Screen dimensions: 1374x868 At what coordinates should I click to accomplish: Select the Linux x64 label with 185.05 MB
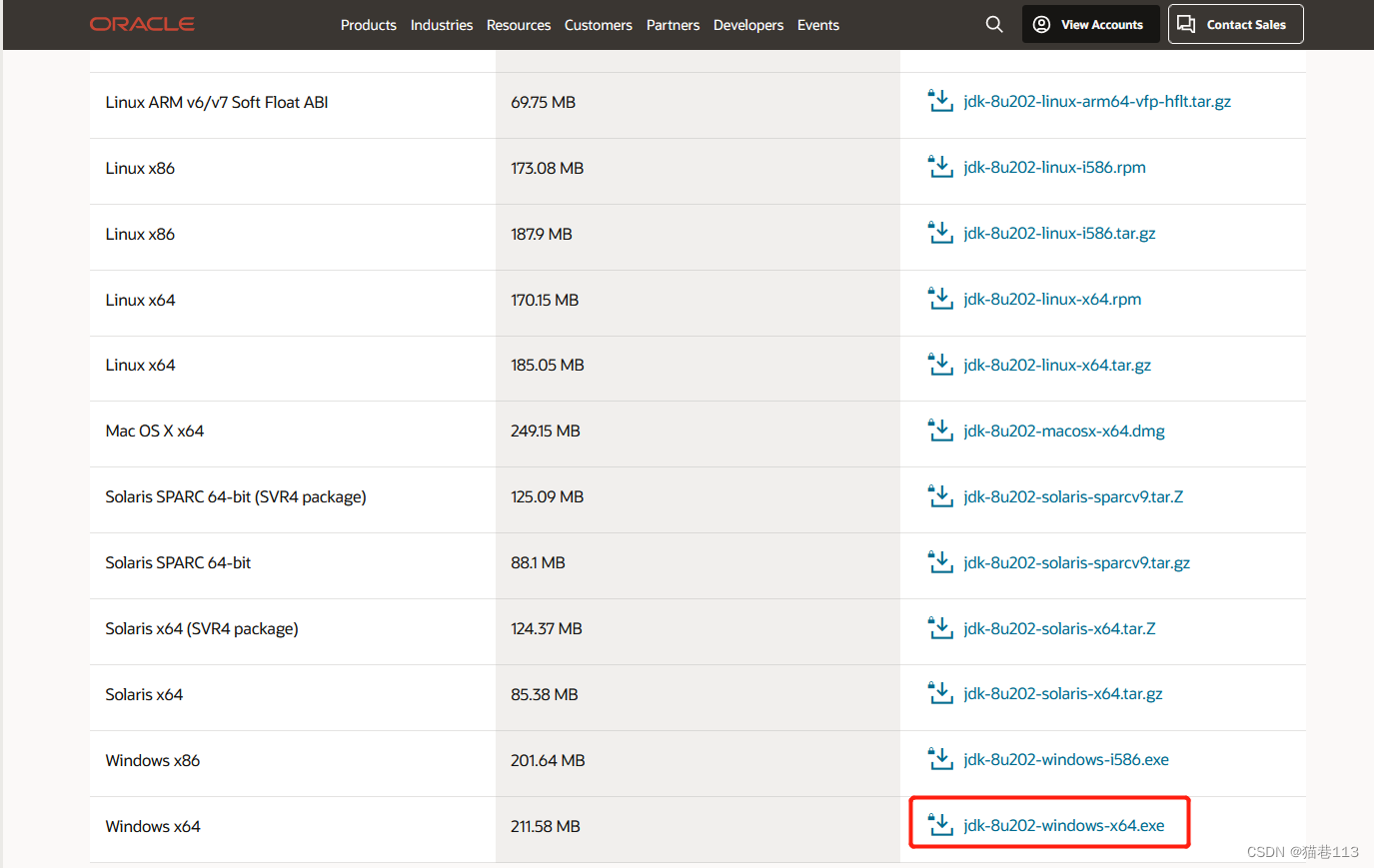click(x=140, y=366)
